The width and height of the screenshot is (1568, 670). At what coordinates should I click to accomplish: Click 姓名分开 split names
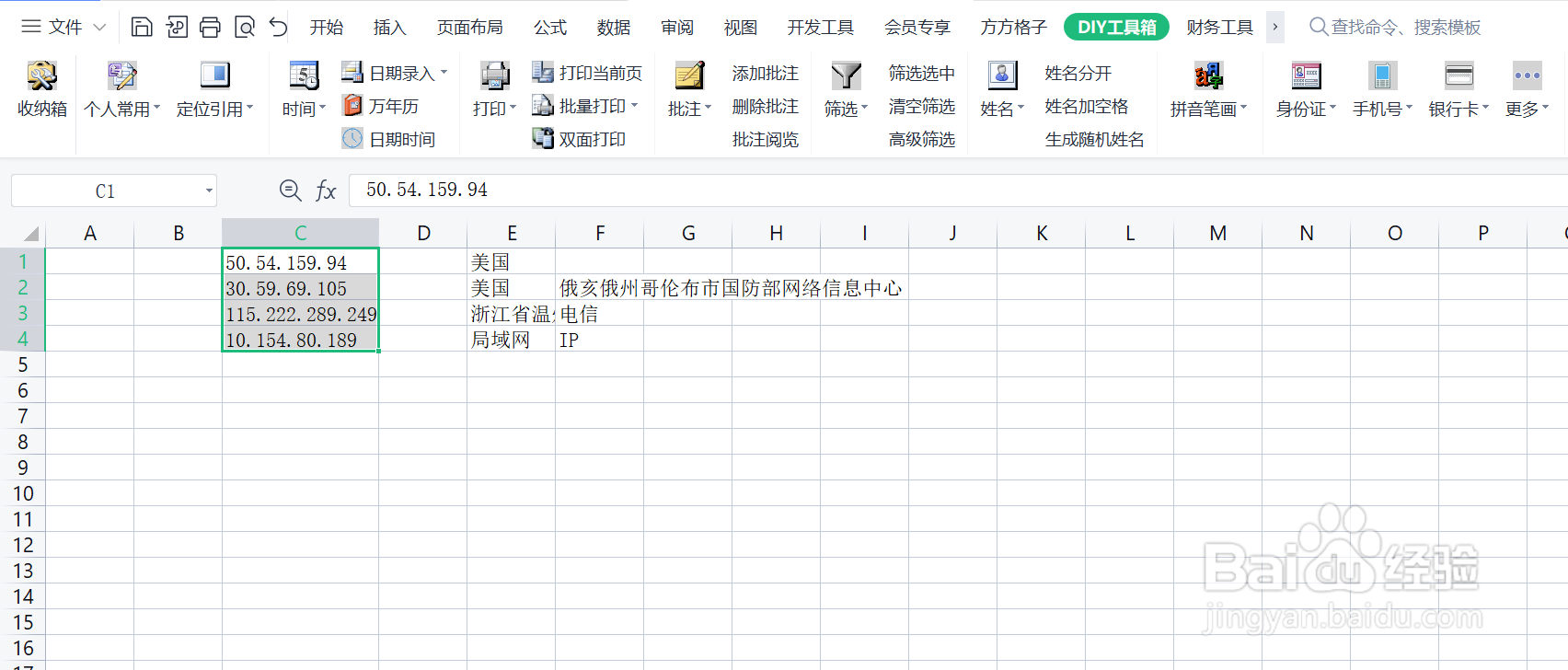(1078, 73)
